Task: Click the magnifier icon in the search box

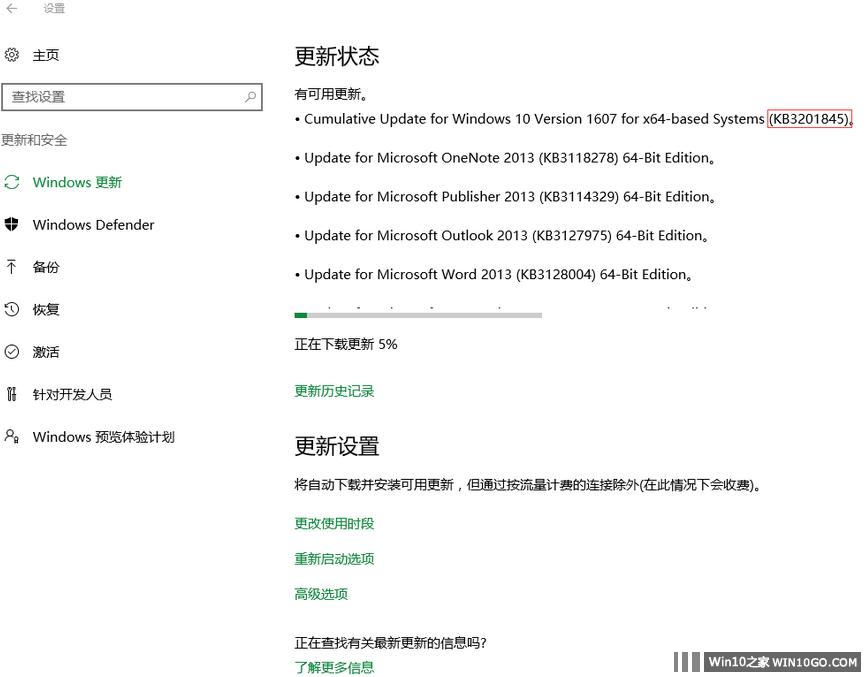Action: coord(250,97)
